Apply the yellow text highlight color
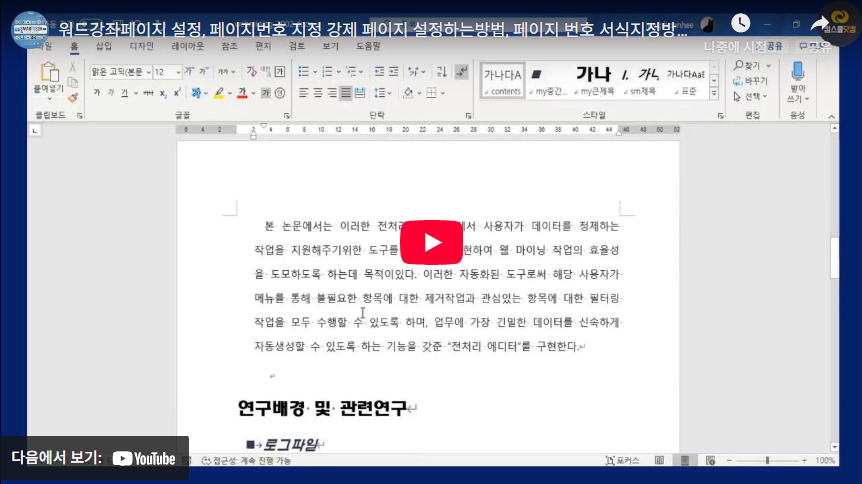The width and height of the screenshot is (862, 484). pos(219,93)
